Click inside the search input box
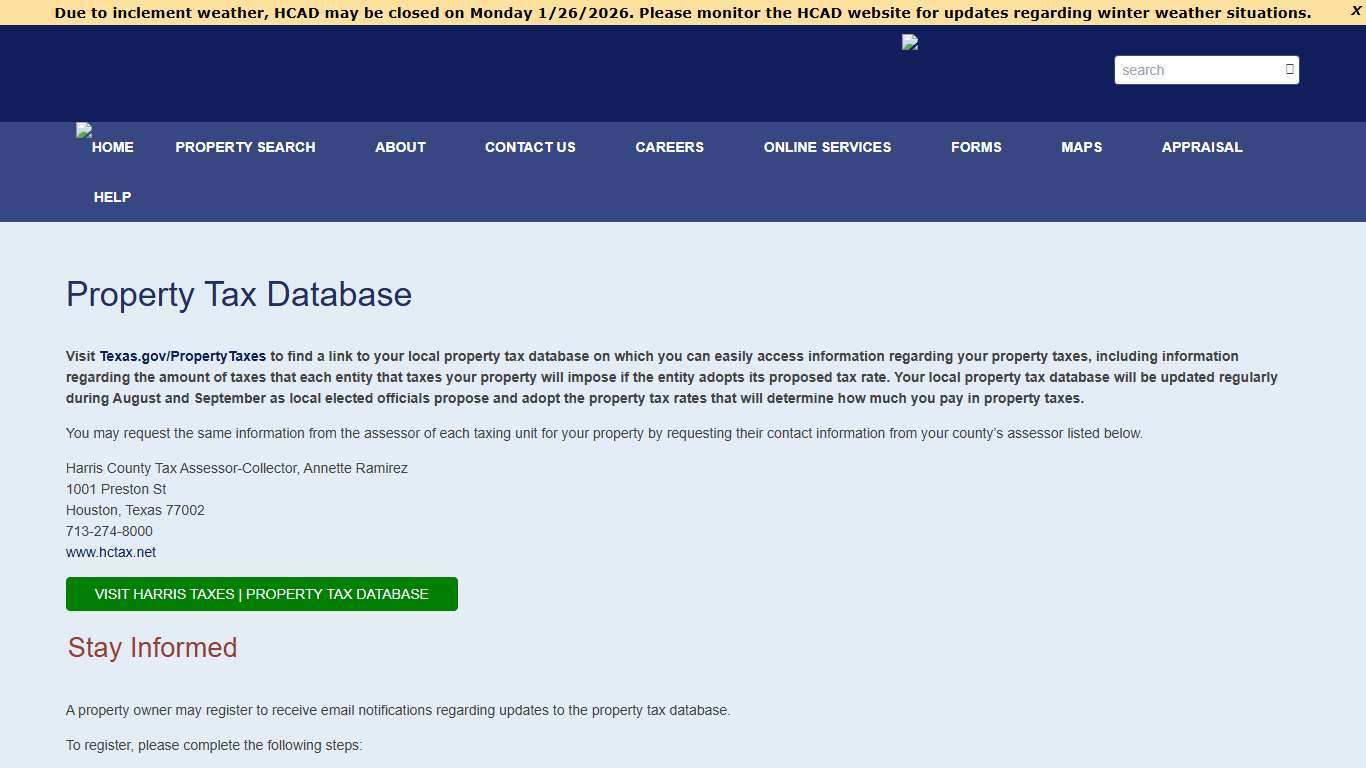This screenshot has height=768, width=1366. click(x=1190, y=70)
